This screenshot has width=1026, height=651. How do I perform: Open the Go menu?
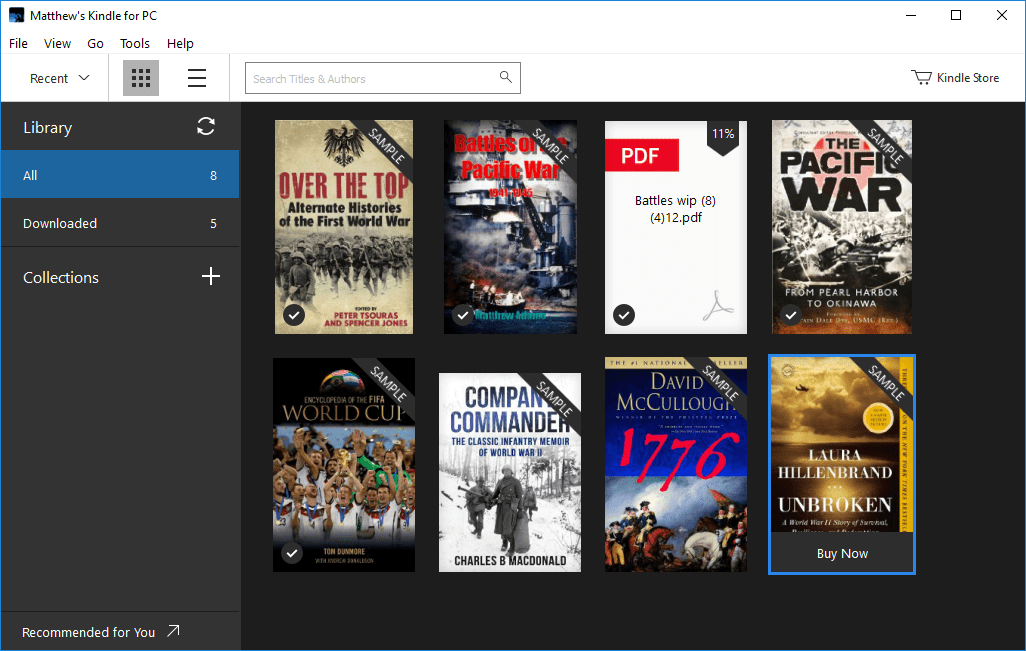click(95, 43)
